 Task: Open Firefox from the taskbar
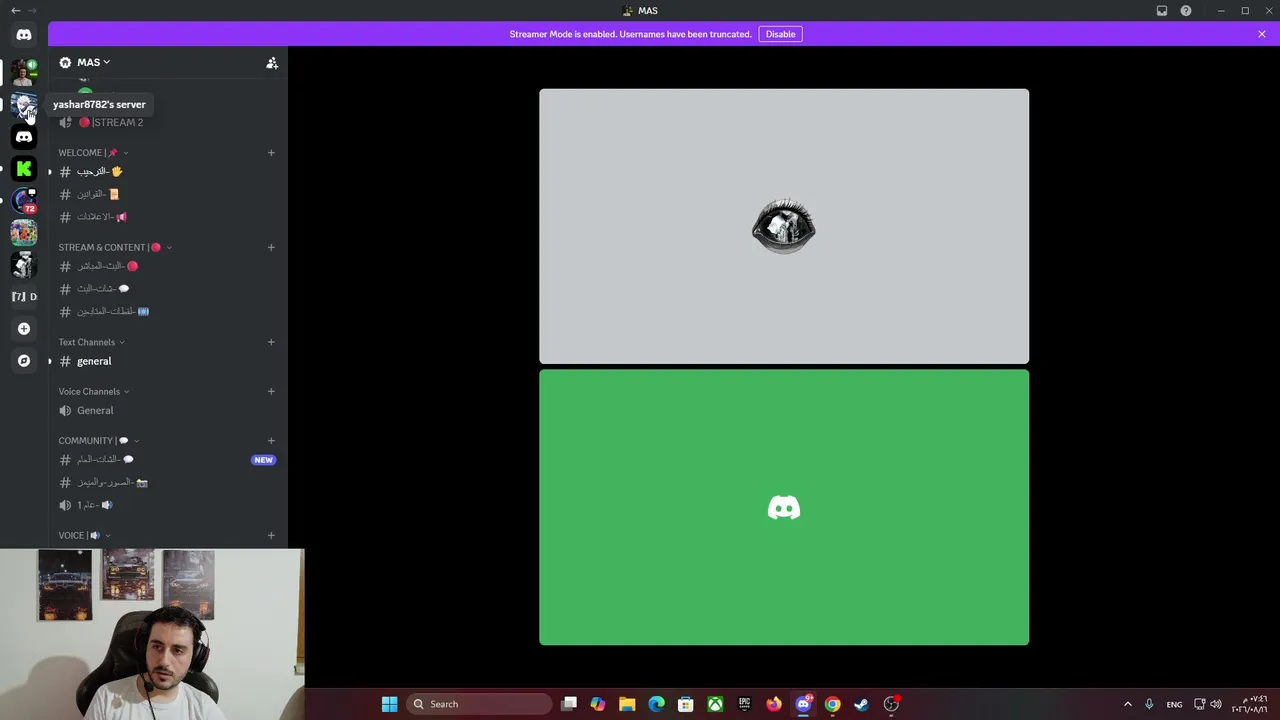coord(774,704)
